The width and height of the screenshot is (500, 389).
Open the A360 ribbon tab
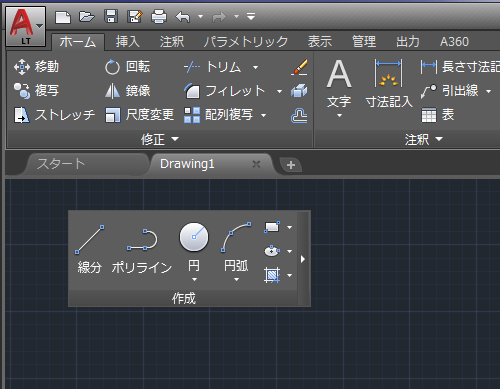coord(454,42)
